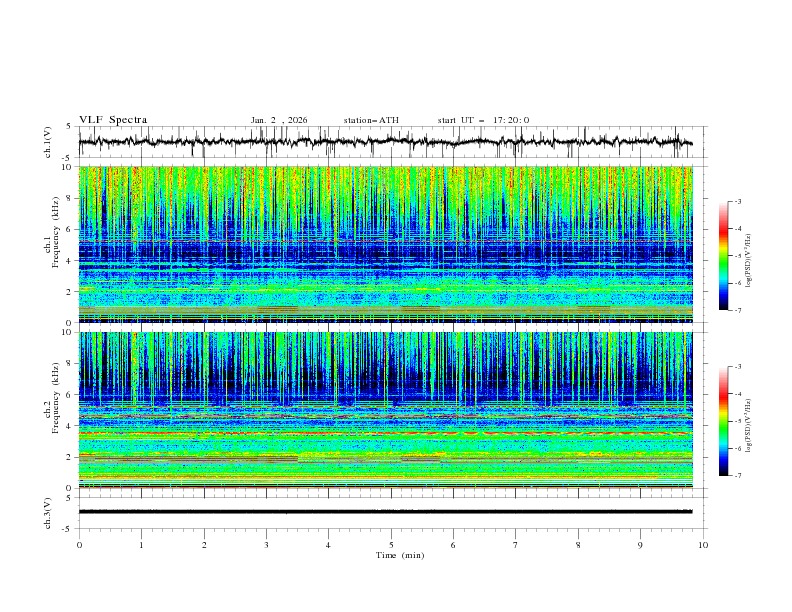The image size is (792, 612).
Task: Click the ch.1 voltage waveform trace
Action: [x=386, y=142]
